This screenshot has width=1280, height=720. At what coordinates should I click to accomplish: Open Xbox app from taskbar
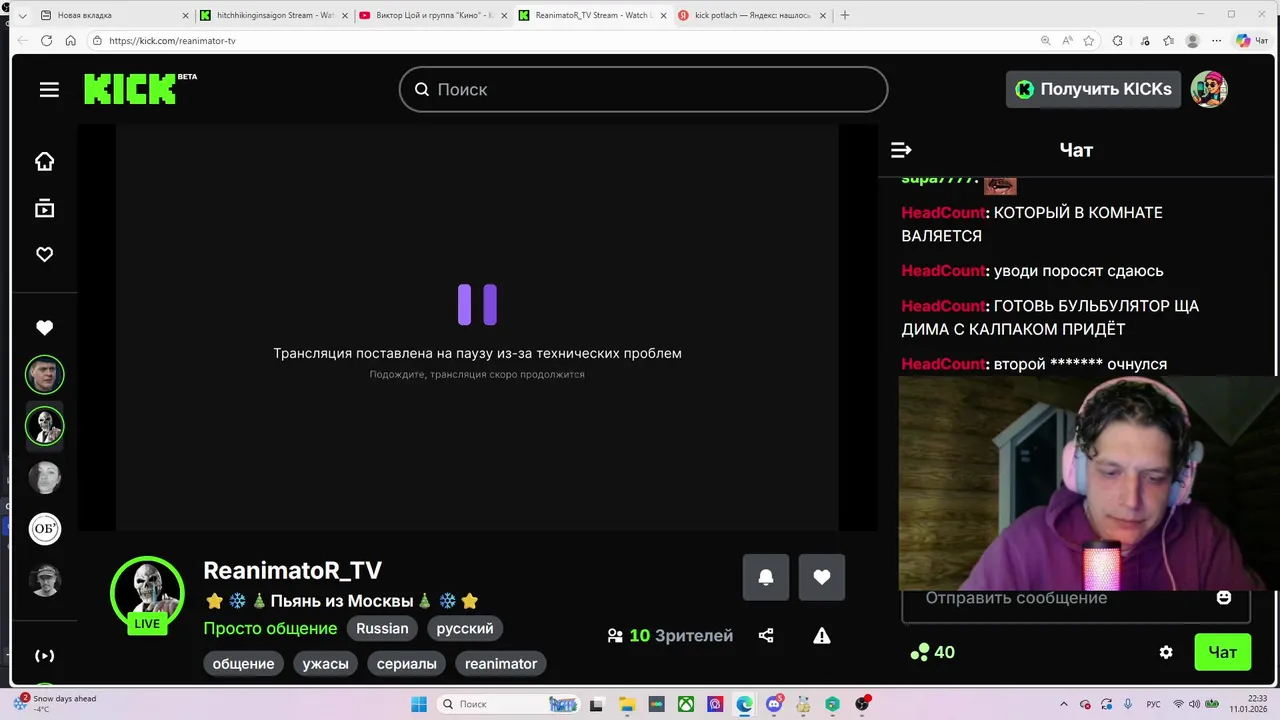(686, 704)
